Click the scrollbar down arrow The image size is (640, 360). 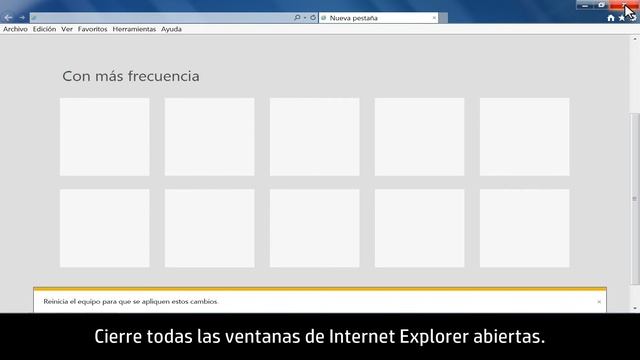click(635, 309)
